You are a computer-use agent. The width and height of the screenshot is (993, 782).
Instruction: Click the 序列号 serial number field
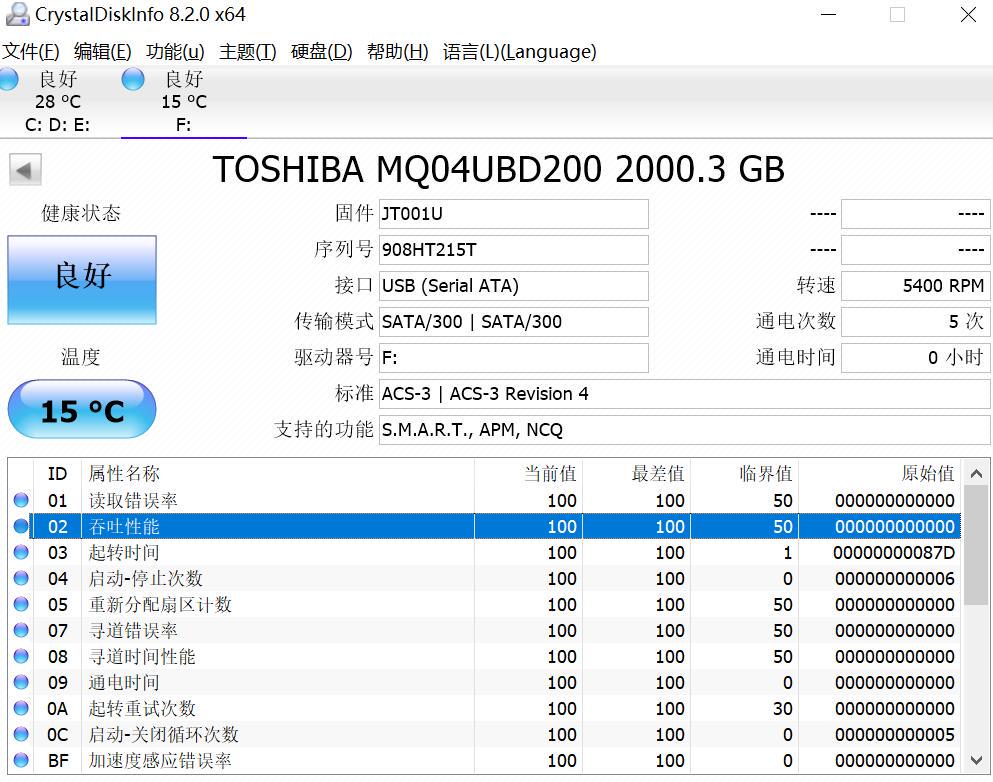tap(513, 250)
